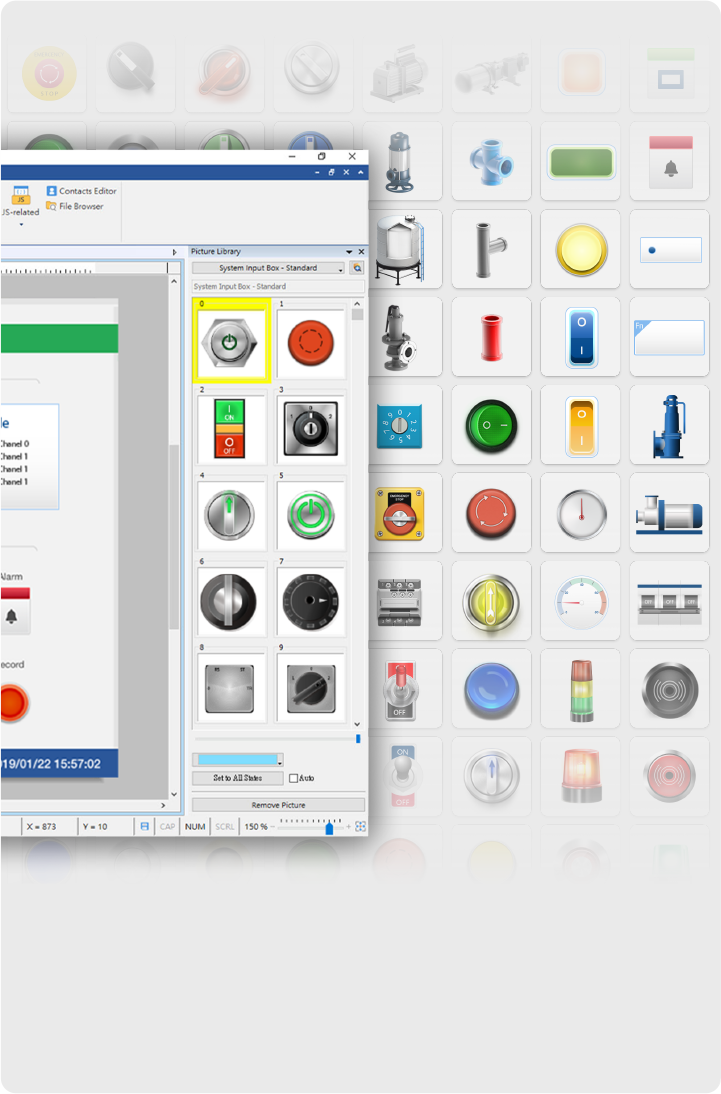Select the green power button picture 5
Screen dimensions: 721x1094
pos(311,516)
